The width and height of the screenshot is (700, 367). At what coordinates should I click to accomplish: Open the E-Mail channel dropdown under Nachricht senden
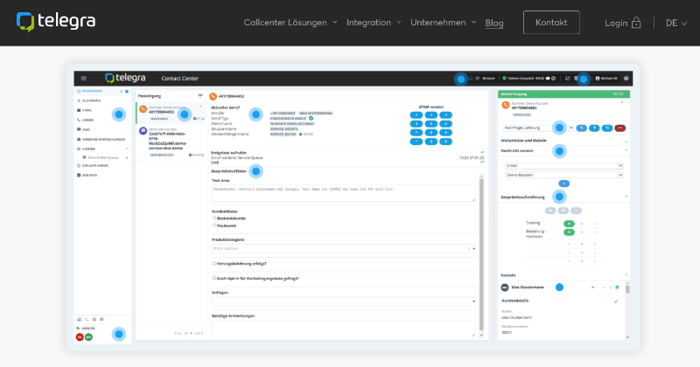coord(563,166)
